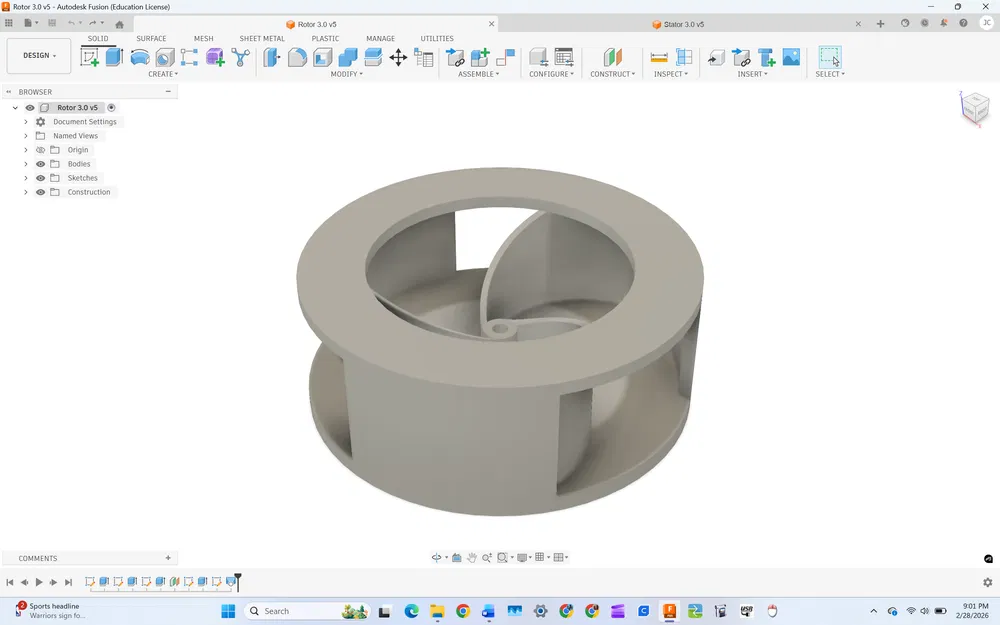Switch to the SURFACE tab
The height and width of the screenshot is (625, 1000).
pos(151,38)
